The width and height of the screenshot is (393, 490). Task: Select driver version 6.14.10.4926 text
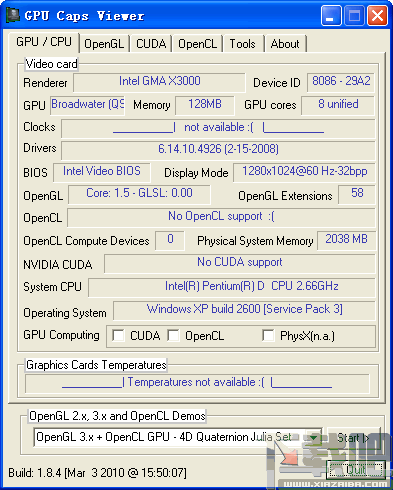click(x=218, y=149)
